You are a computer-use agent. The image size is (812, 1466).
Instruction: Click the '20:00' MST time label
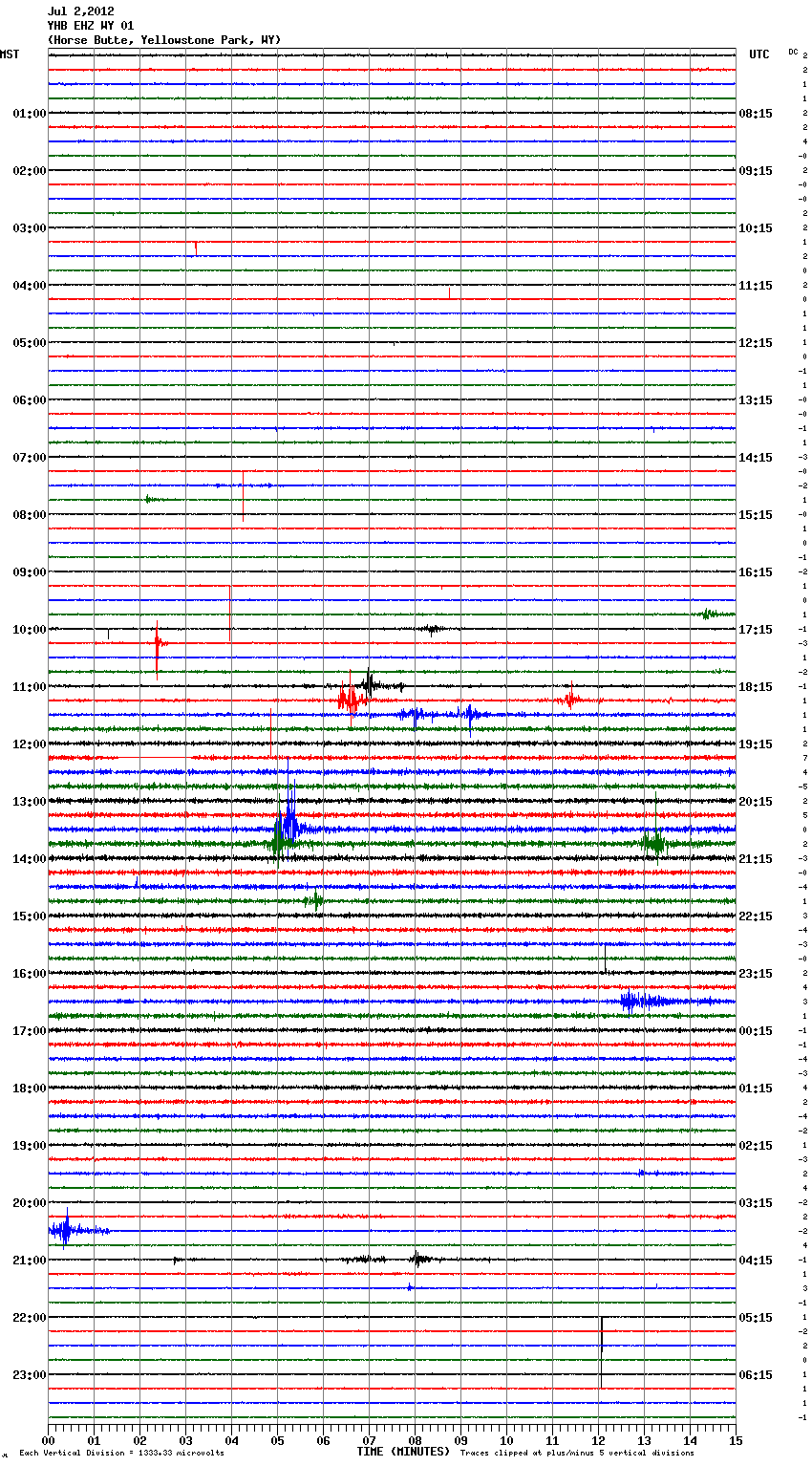[29, 1203]
